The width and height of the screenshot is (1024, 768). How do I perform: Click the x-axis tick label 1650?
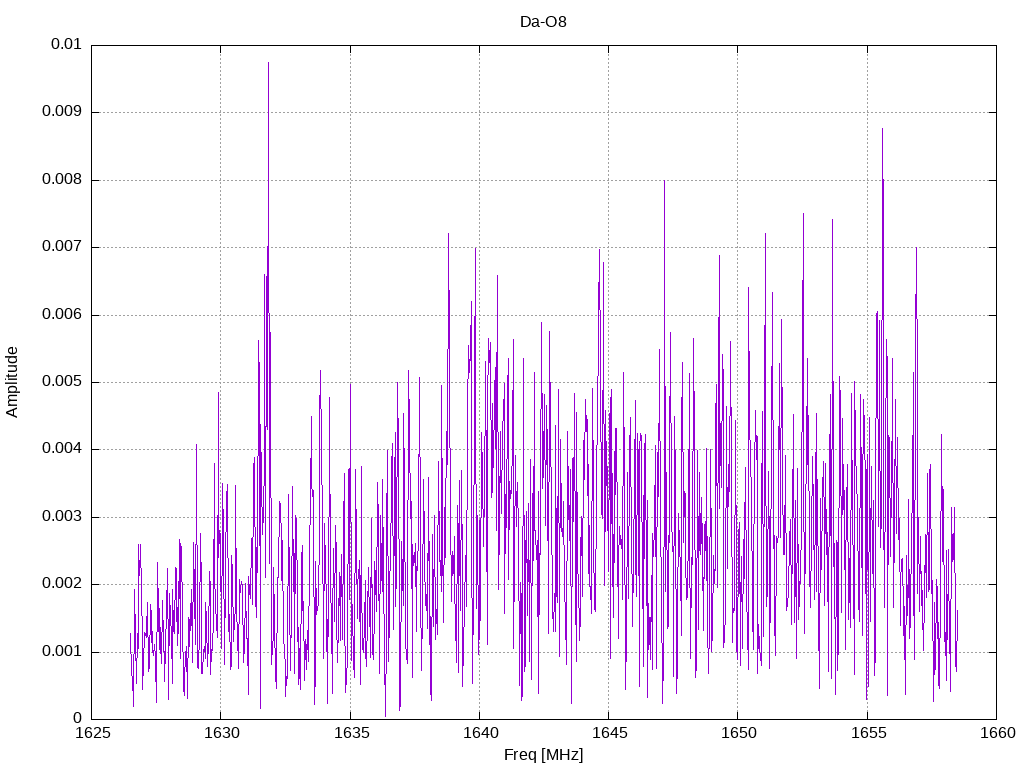click(739, 733)
